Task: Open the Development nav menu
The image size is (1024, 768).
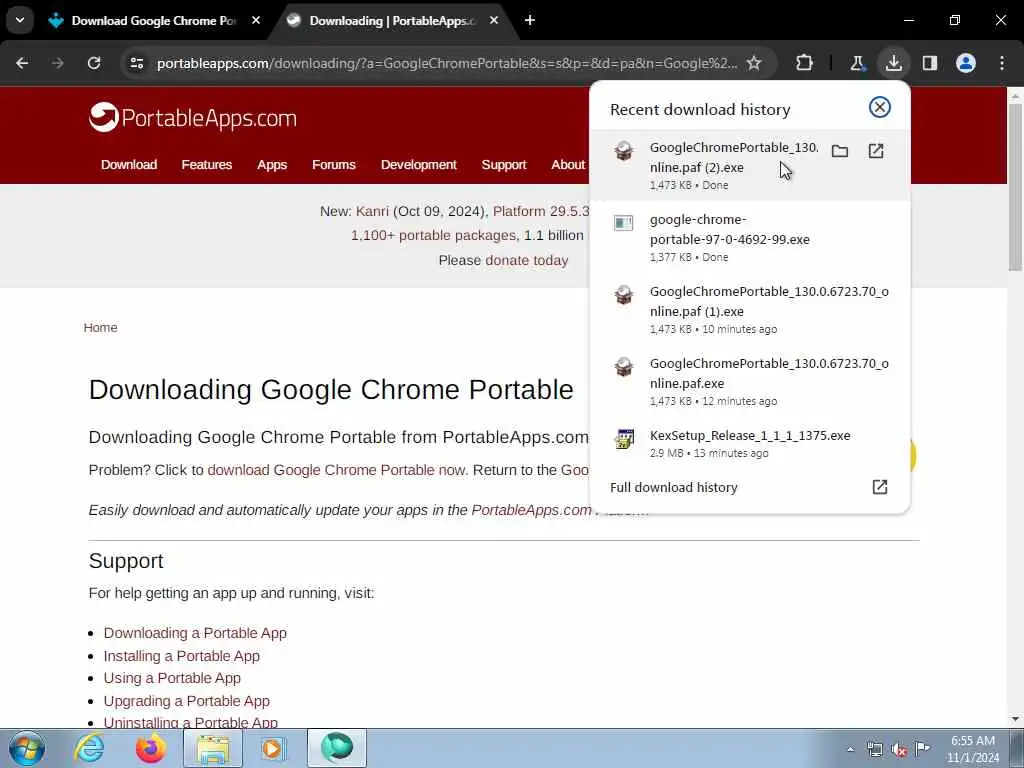Action: (x=419, y=165)
